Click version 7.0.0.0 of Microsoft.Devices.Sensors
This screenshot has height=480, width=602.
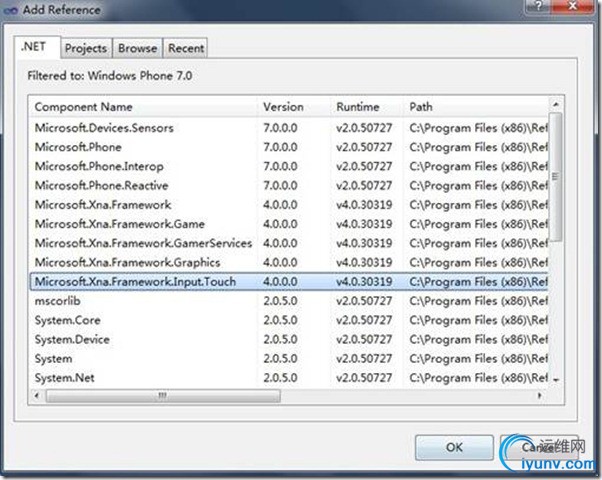tap(280, 128)
